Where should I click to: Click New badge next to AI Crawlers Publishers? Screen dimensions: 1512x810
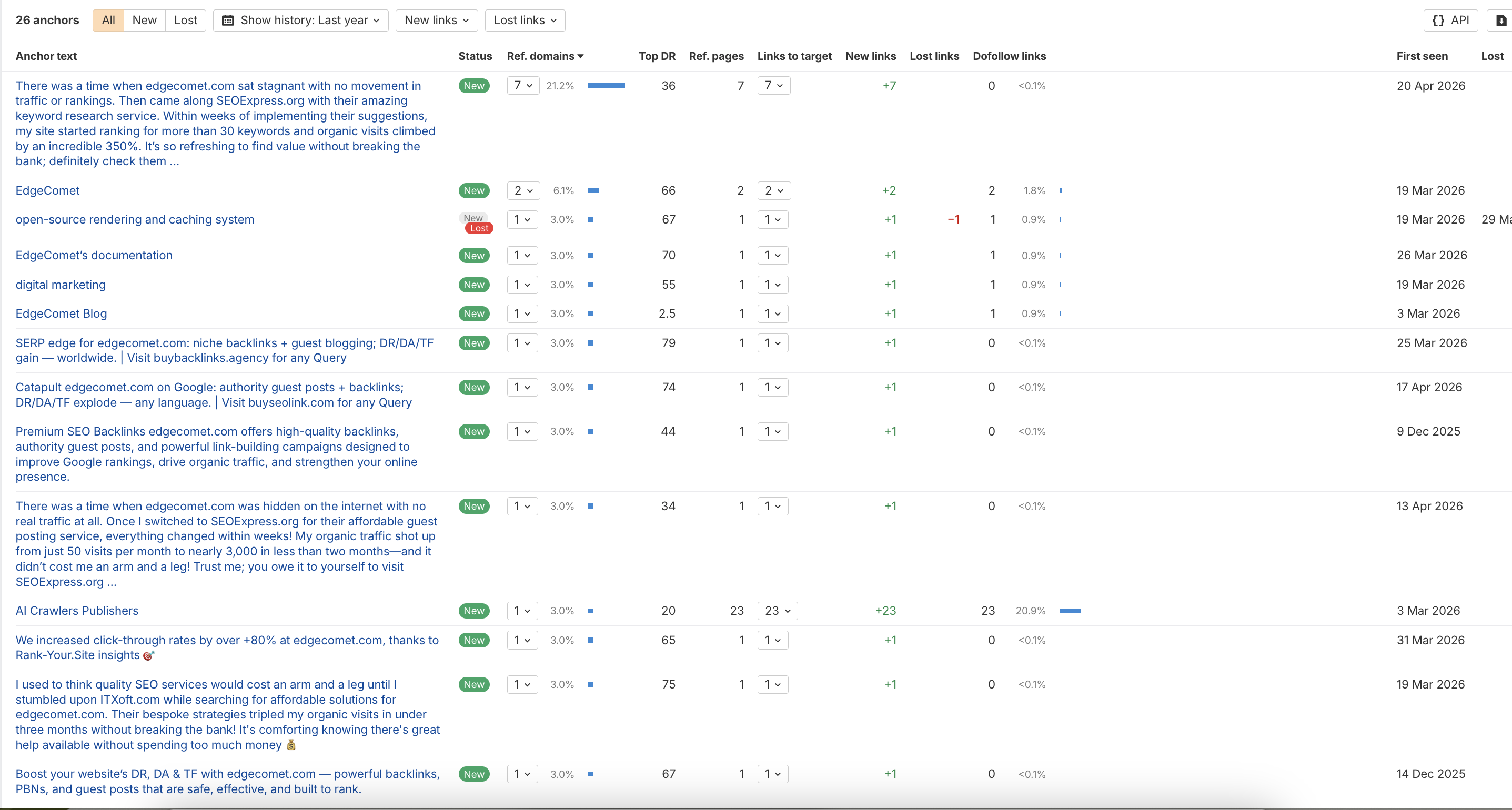click(x=473, y=611)
